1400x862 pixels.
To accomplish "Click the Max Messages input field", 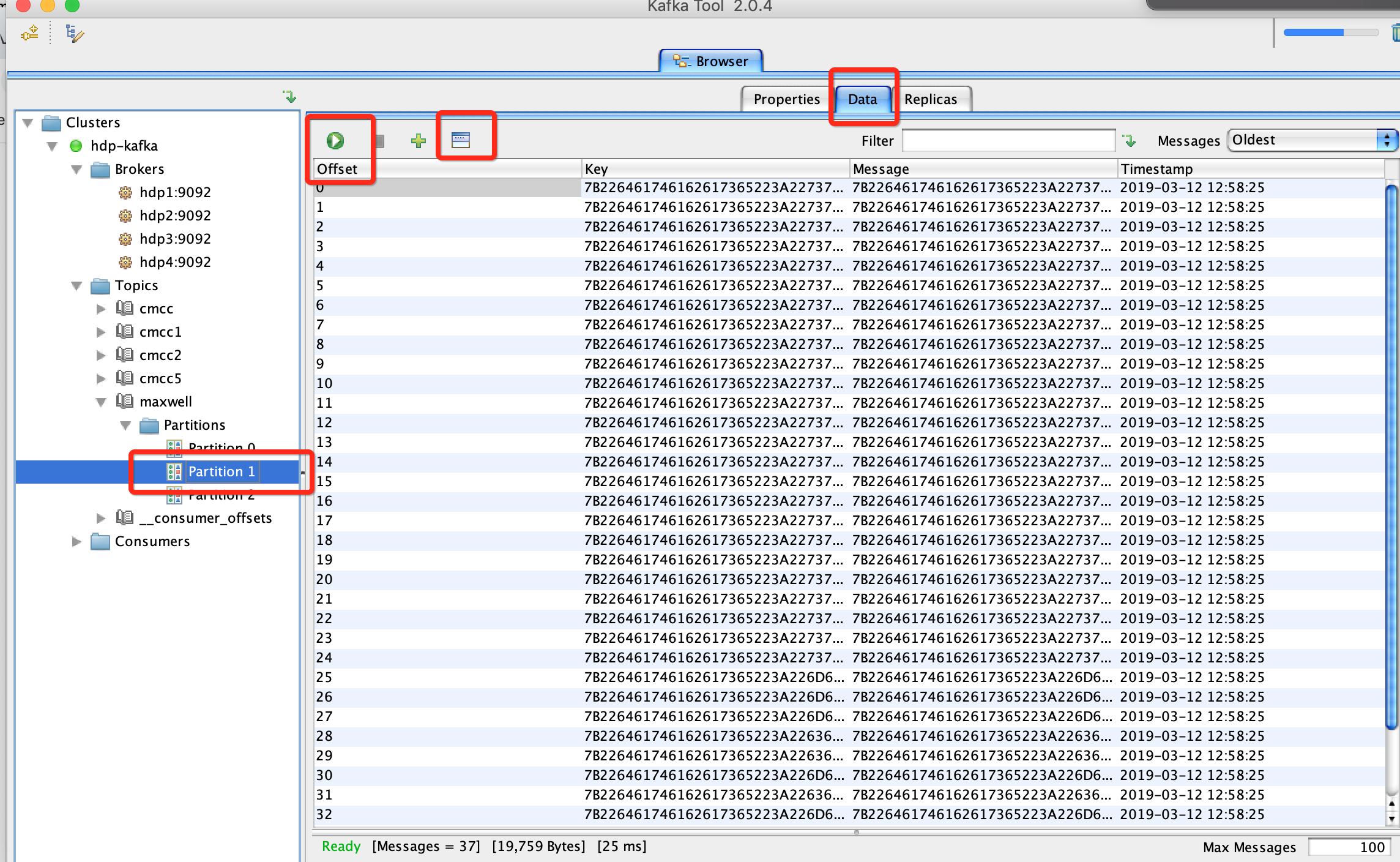I will 1349,847.
